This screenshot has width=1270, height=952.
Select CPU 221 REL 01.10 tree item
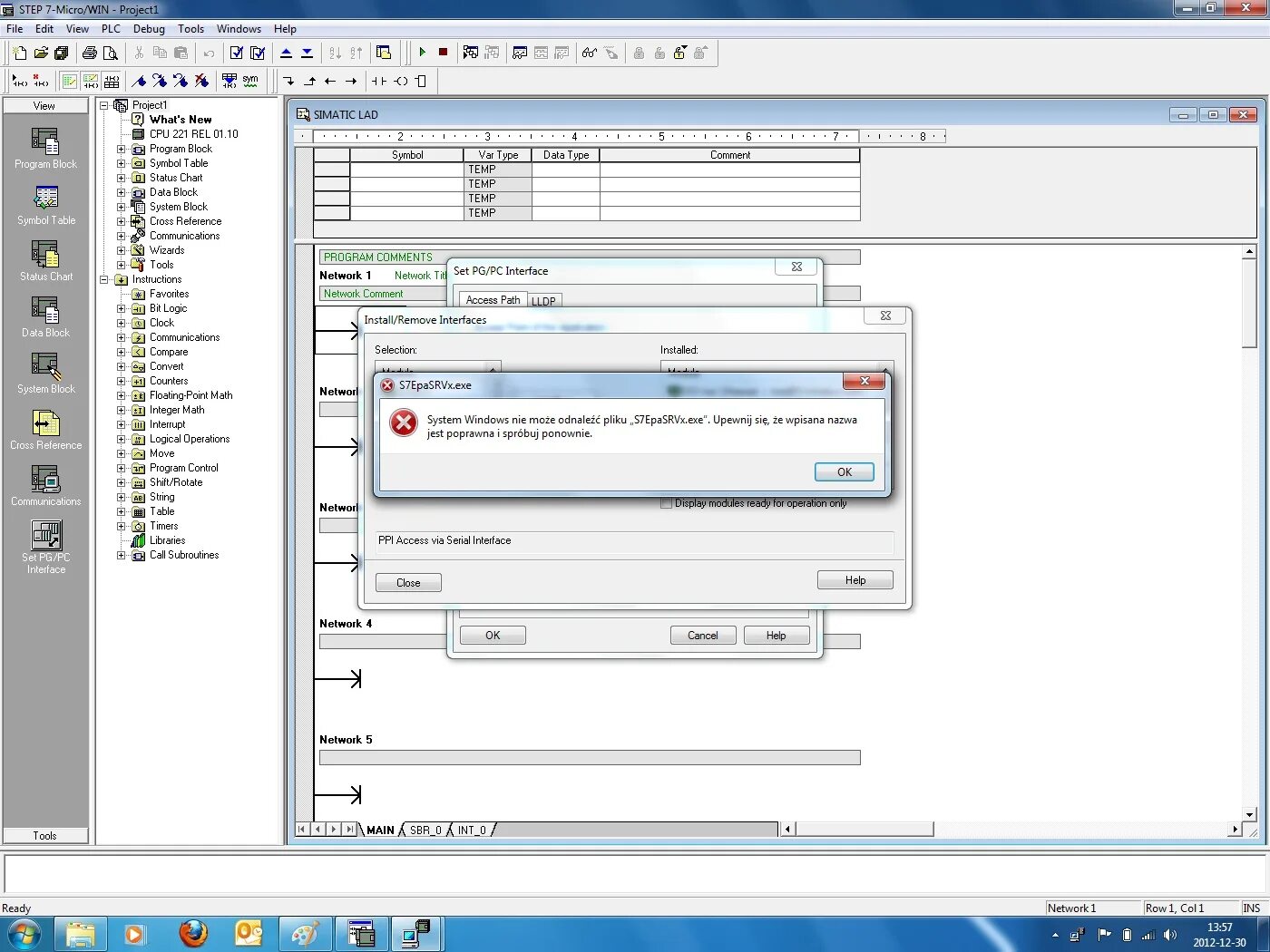(193, 134)
